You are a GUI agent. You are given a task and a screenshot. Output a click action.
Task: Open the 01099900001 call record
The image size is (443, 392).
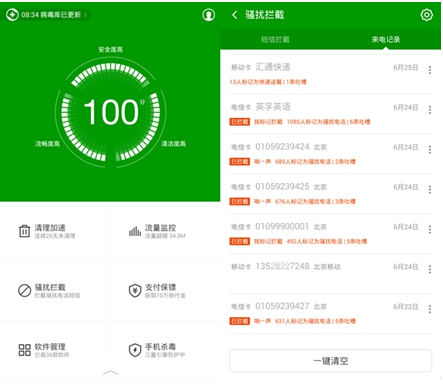pyautogui.click(x=330, y=234)
